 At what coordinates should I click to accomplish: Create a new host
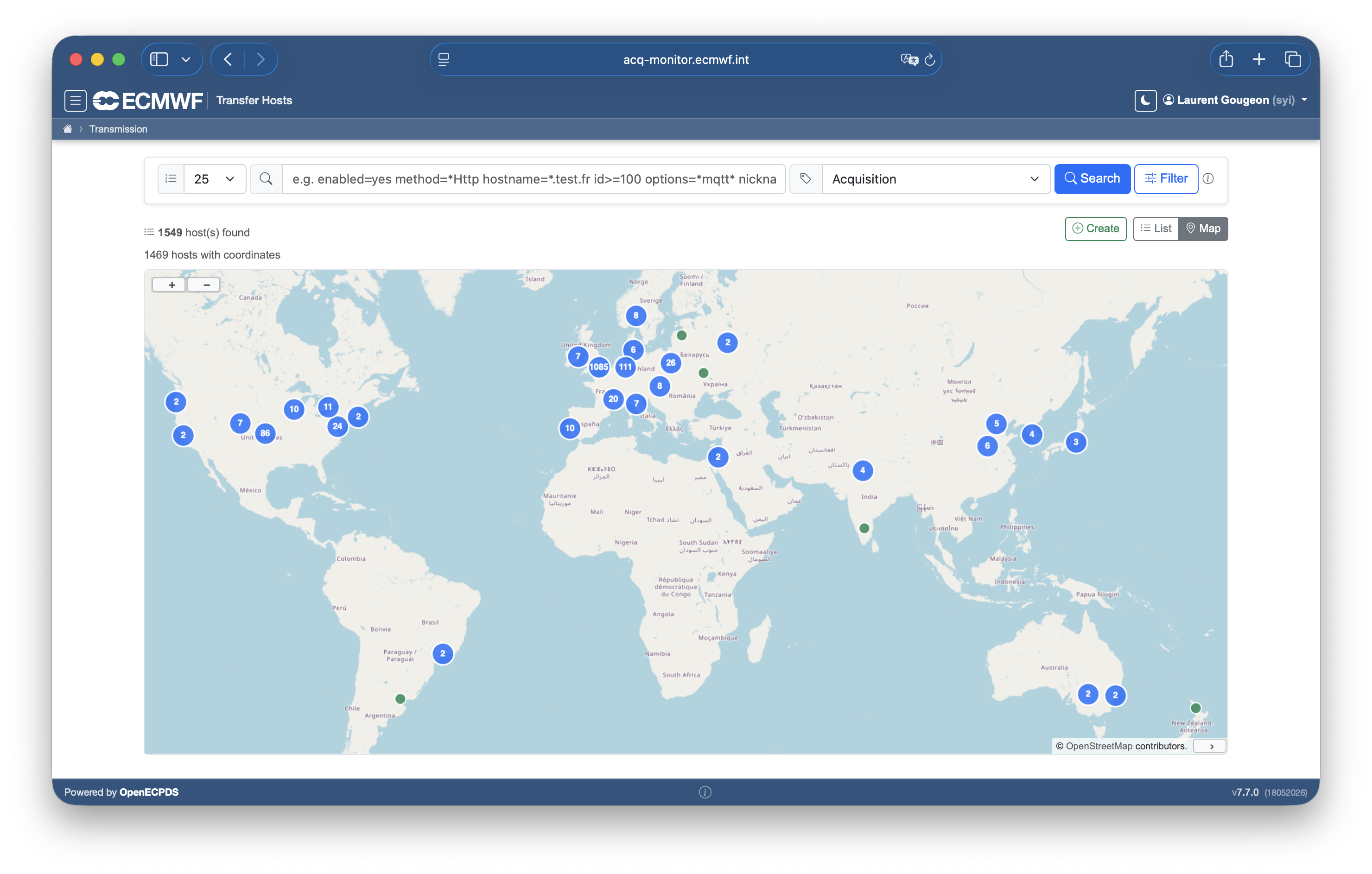pyautogui.click(x=1095, y=228)
